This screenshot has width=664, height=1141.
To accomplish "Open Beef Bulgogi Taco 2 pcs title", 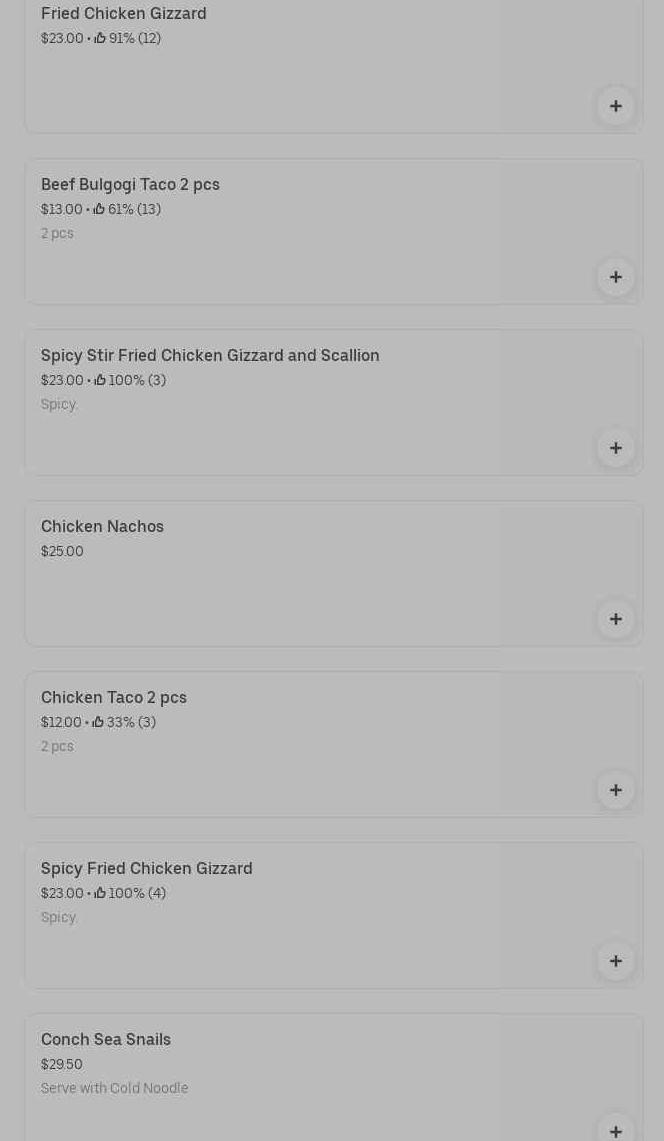I will [130, 184].
